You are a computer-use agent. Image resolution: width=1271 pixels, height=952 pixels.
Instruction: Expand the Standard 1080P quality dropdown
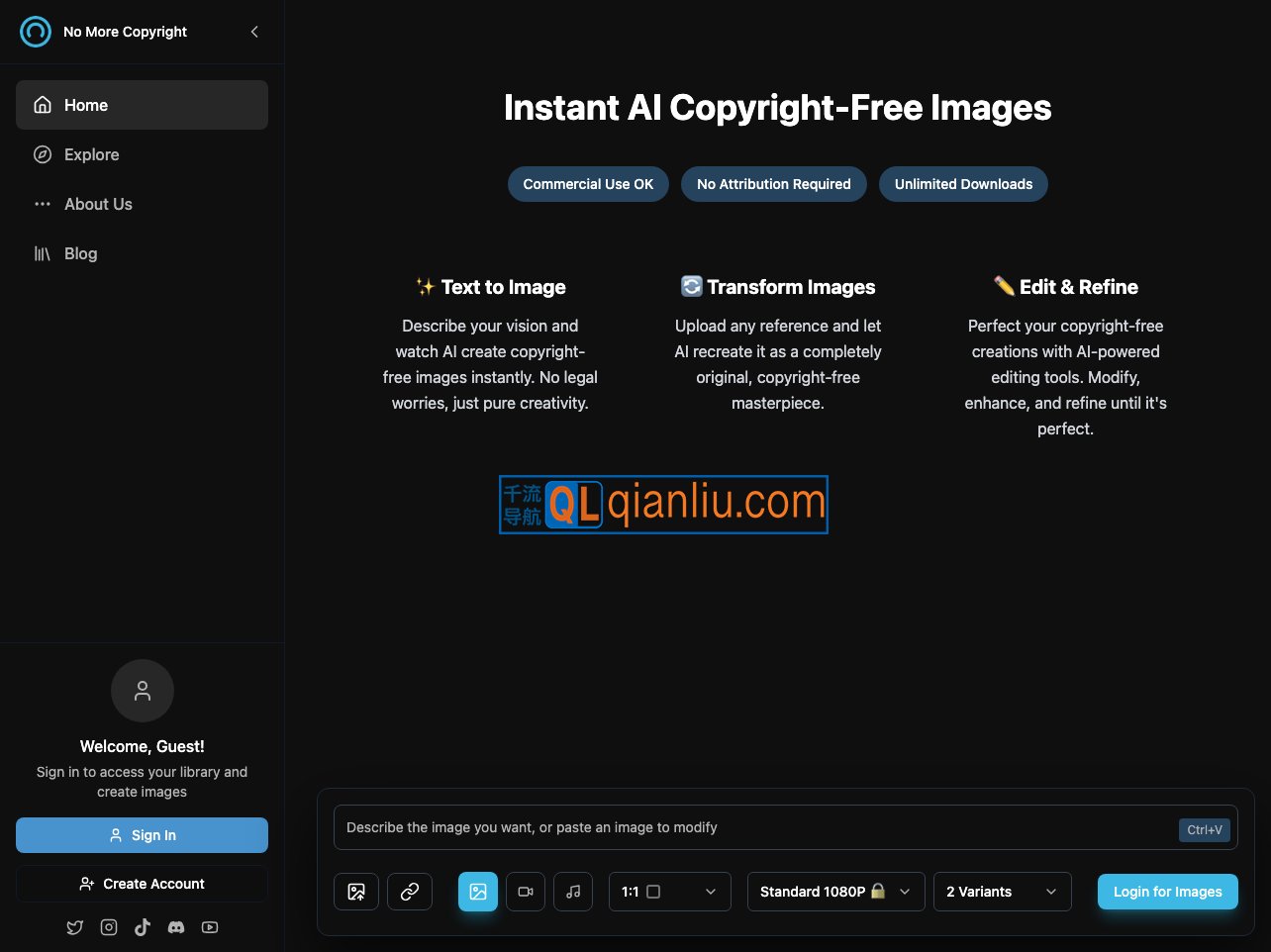[x=835, y=892]
